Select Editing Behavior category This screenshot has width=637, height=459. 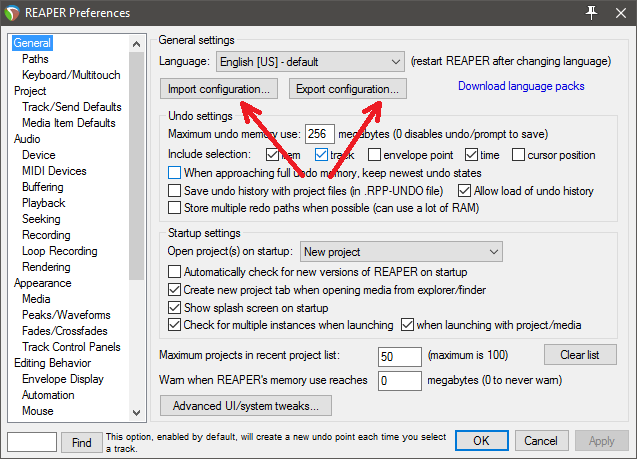coord(52,363)
